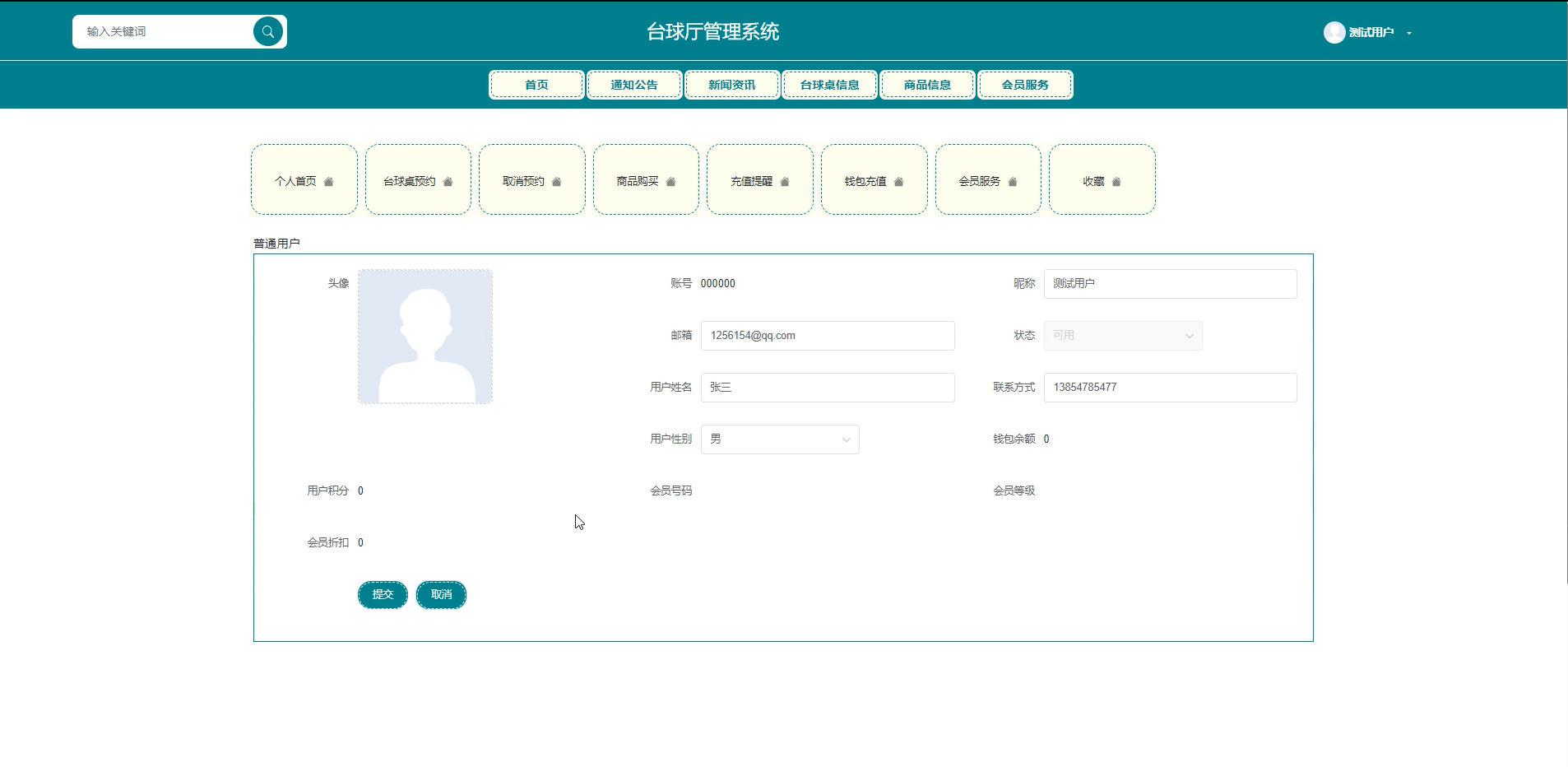Open 钱包充值 card label
This screenshot has height=767, width=1568.
865,182
